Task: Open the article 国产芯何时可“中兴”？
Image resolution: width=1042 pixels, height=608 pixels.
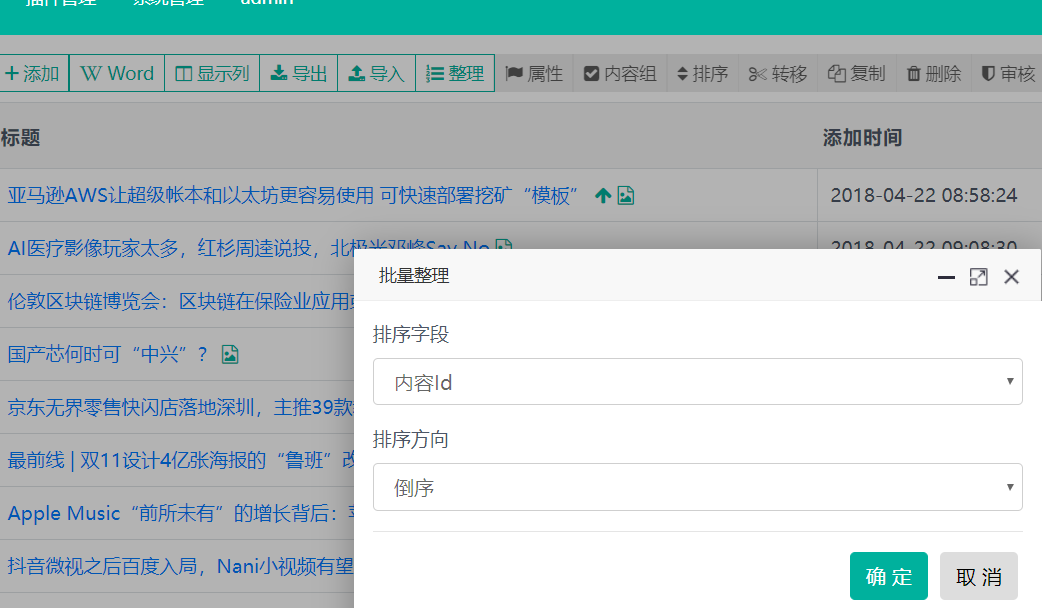Action: (x=108, y=354)
